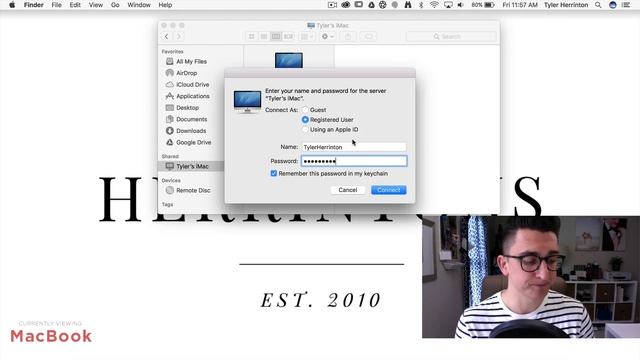Go back in the Finder window

pyautogui.click(x=167, y=36)
